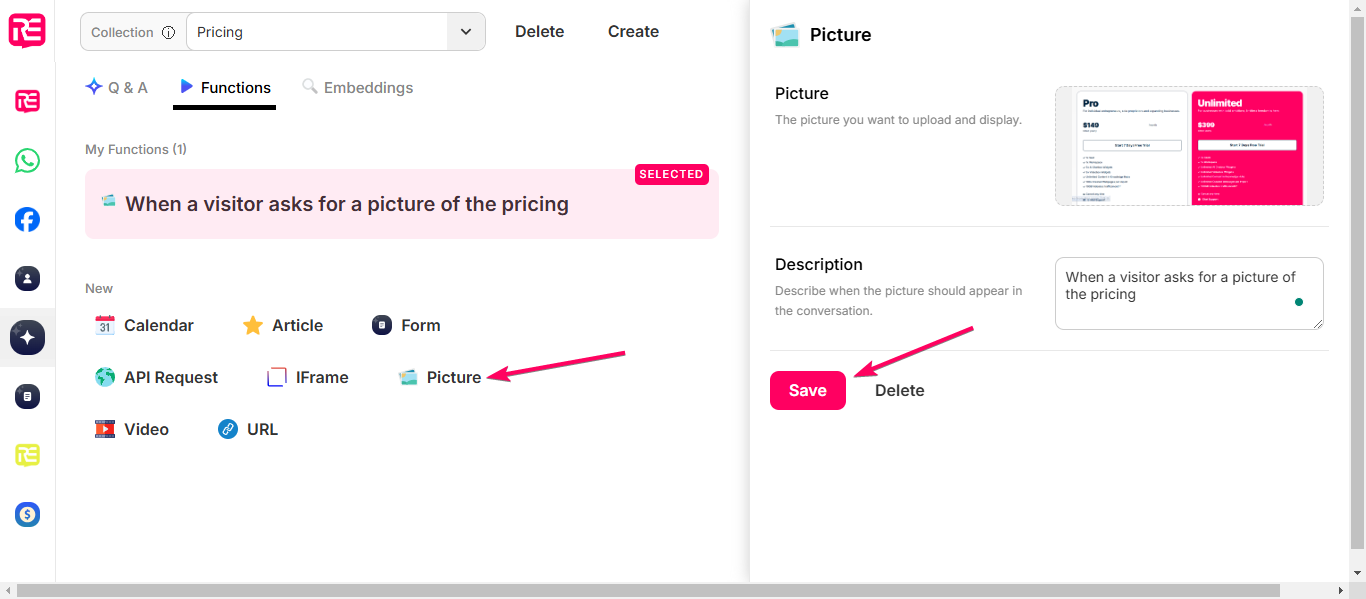
Task: Open the Facebook channel in sidebar
Action: [x=27, y=220]
